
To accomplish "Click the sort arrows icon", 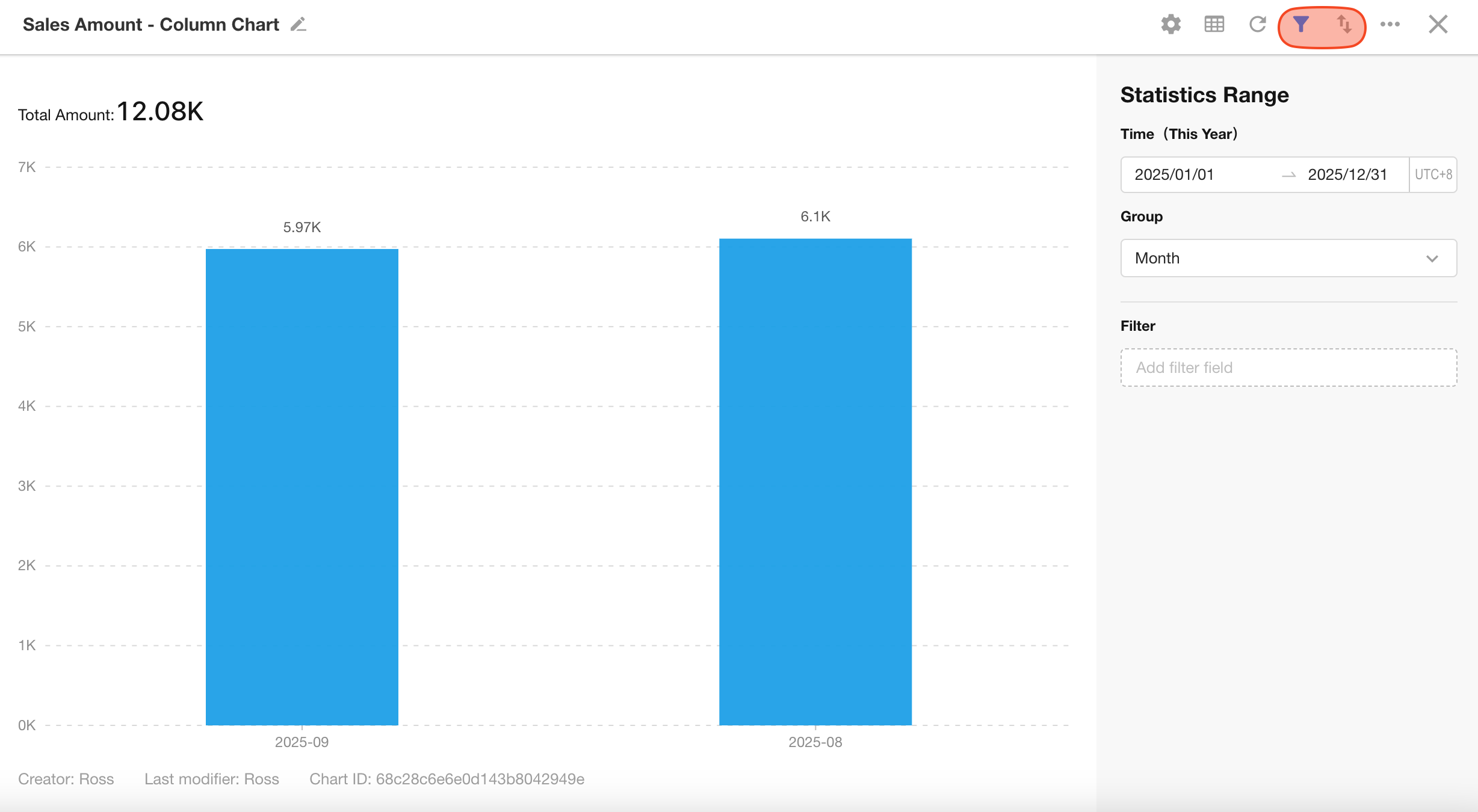I will point(1344,25).
